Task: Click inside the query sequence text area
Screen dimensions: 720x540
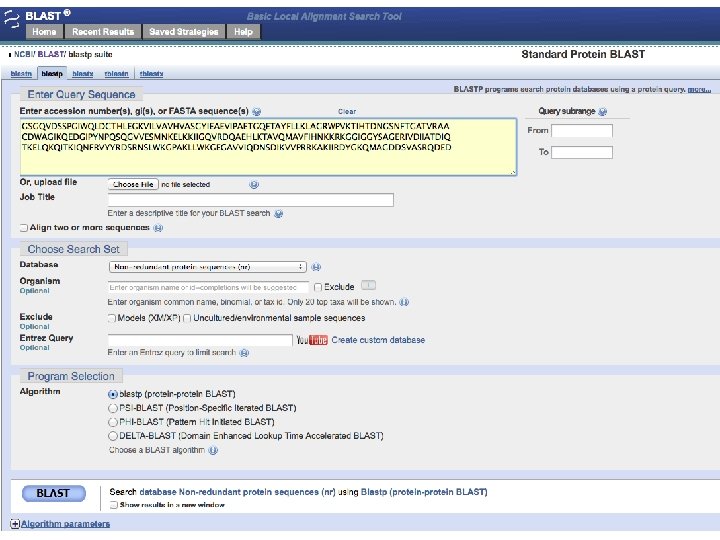Action: [x=268, y=147]
